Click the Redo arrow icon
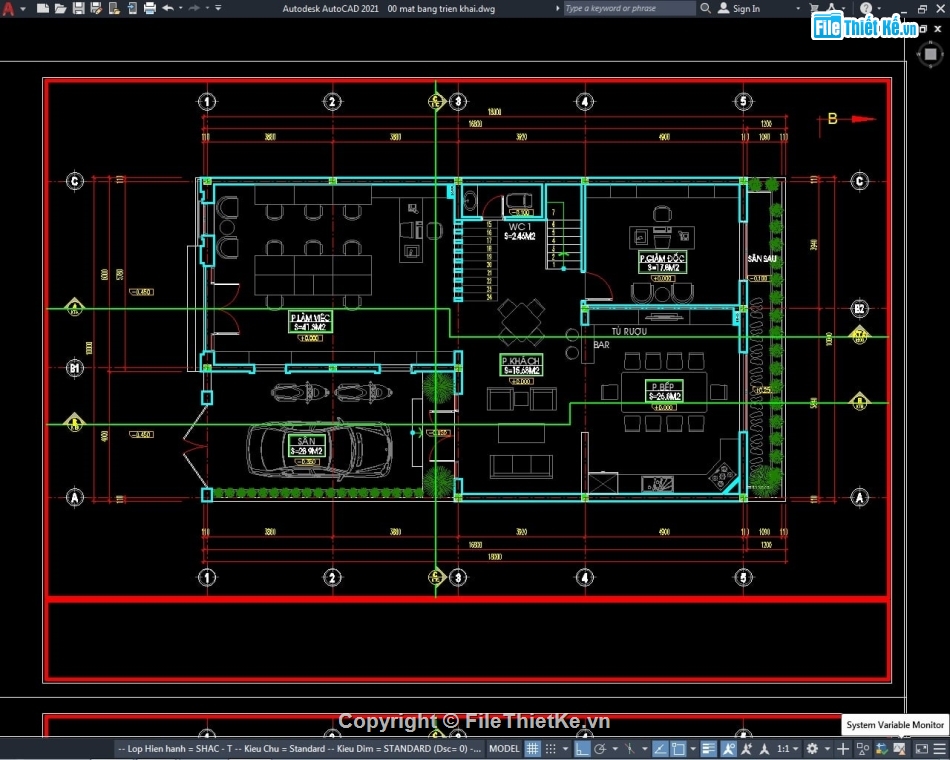 pyautogui.click(x=194, y=8)
